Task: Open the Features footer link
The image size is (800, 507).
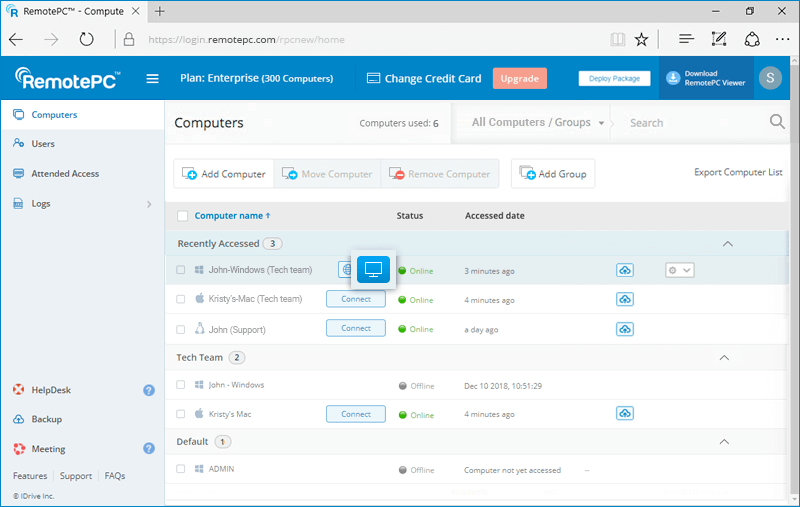Action: point(30,476)
